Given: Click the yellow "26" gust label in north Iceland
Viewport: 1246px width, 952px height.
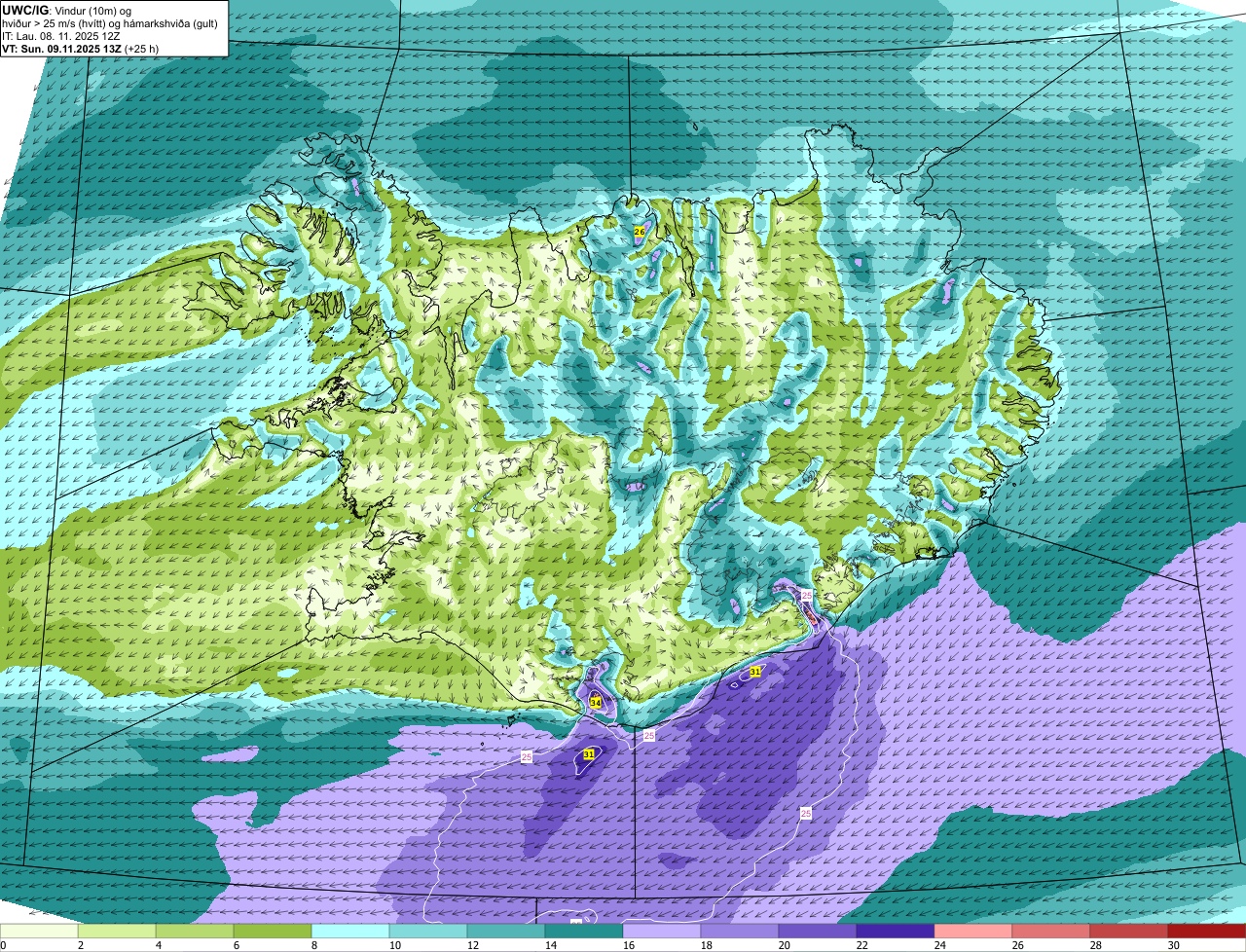Looking at the screenshot, I should coord(640,231).
